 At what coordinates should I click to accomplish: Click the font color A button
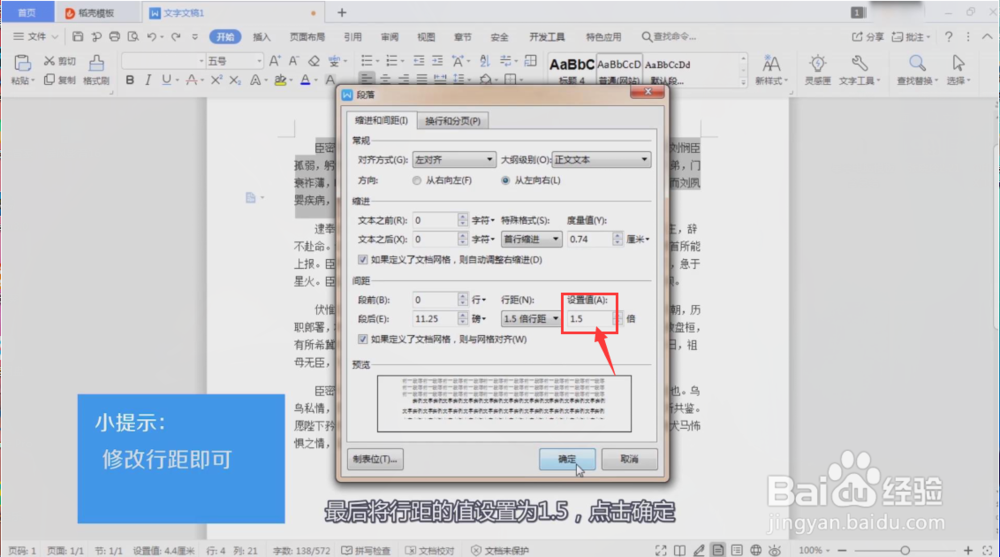pyautogui.click(x=305, y=80)
